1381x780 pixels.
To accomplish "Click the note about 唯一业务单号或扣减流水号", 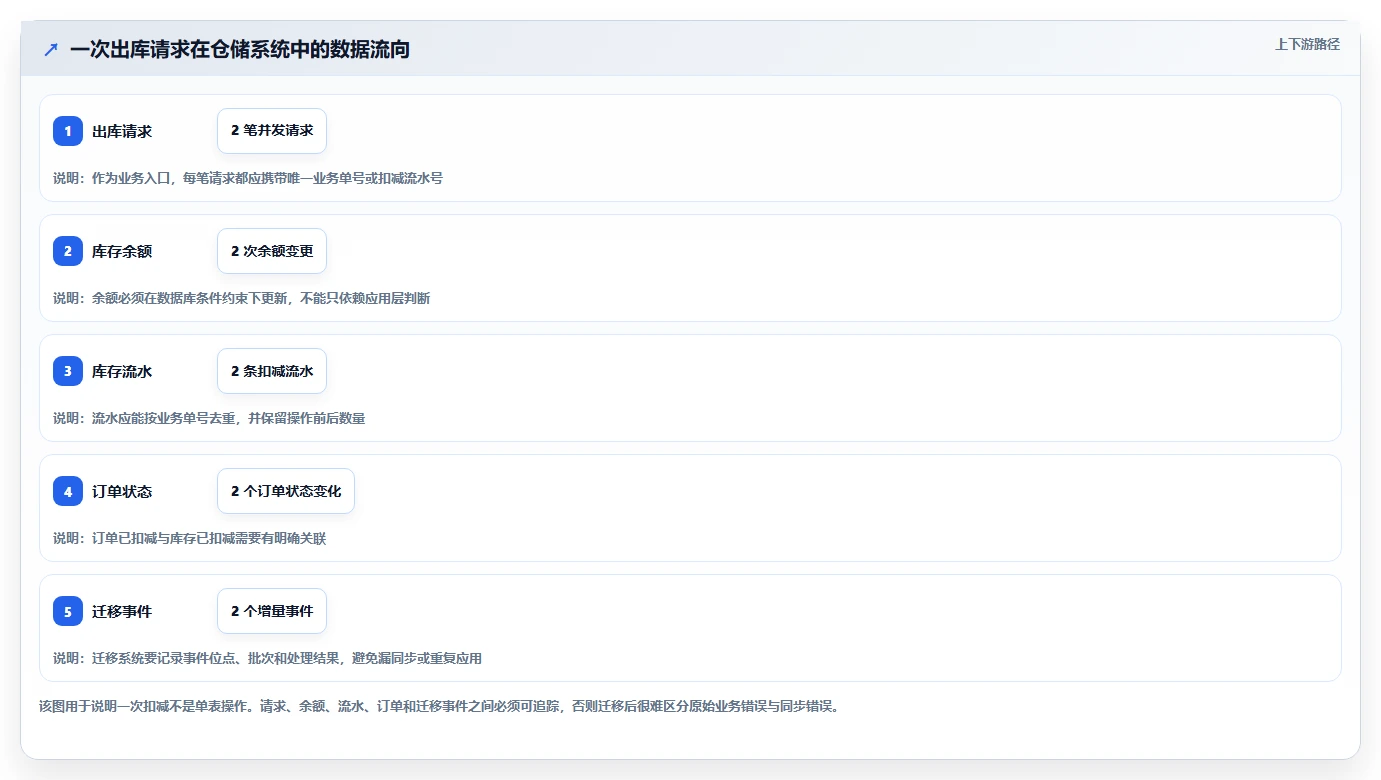I will (248, 178).
